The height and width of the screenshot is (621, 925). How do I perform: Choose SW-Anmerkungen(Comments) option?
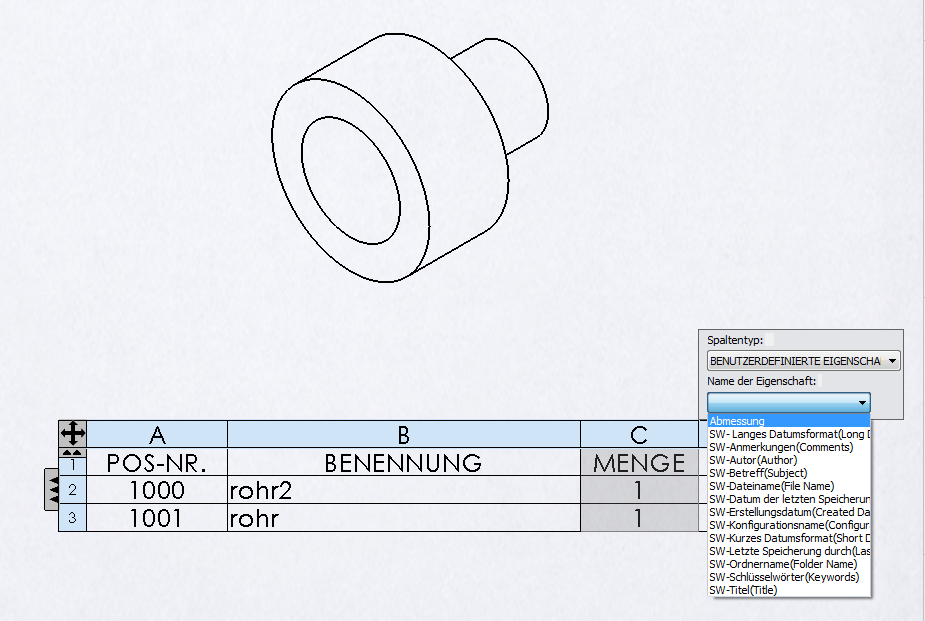coord(789,447)
